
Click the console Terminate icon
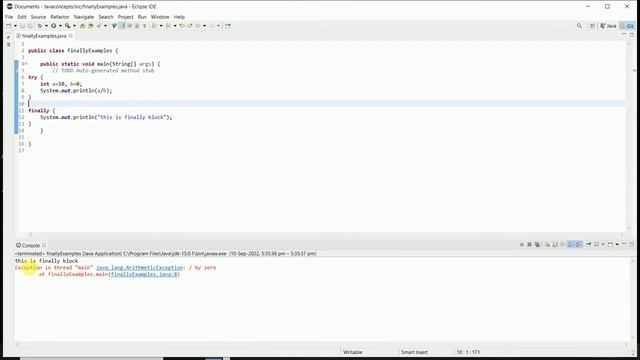click(522, 244)
